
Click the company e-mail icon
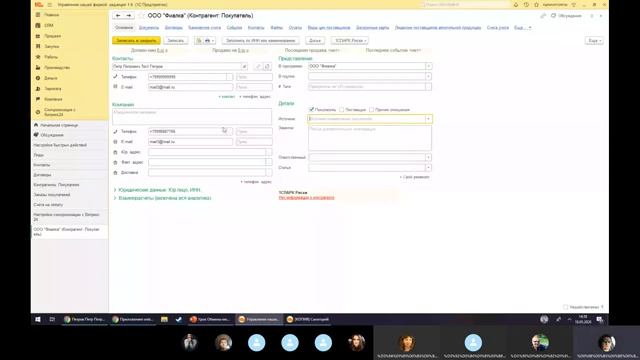[115, 142]
